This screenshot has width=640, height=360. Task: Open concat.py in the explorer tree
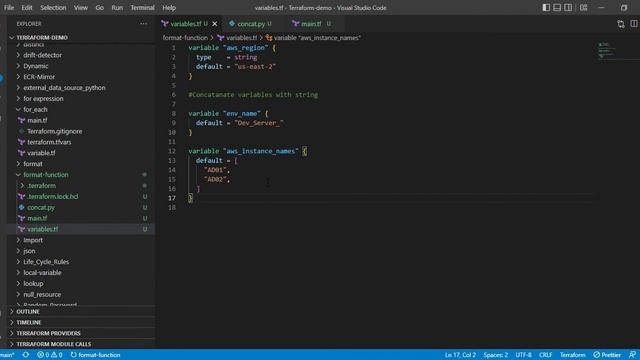(x=40, y=207)
